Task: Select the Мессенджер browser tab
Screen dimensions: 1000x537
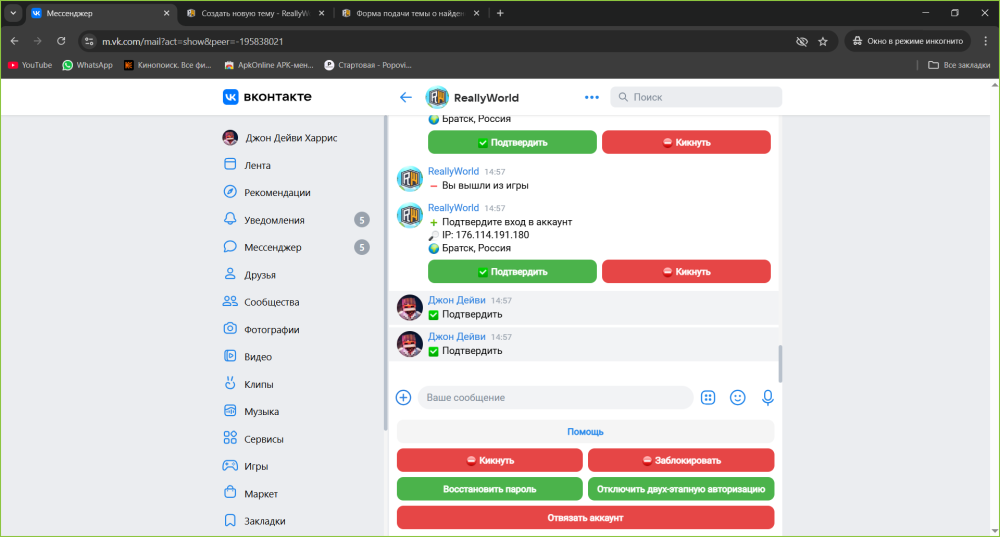Action: click(x=100, y=13)
